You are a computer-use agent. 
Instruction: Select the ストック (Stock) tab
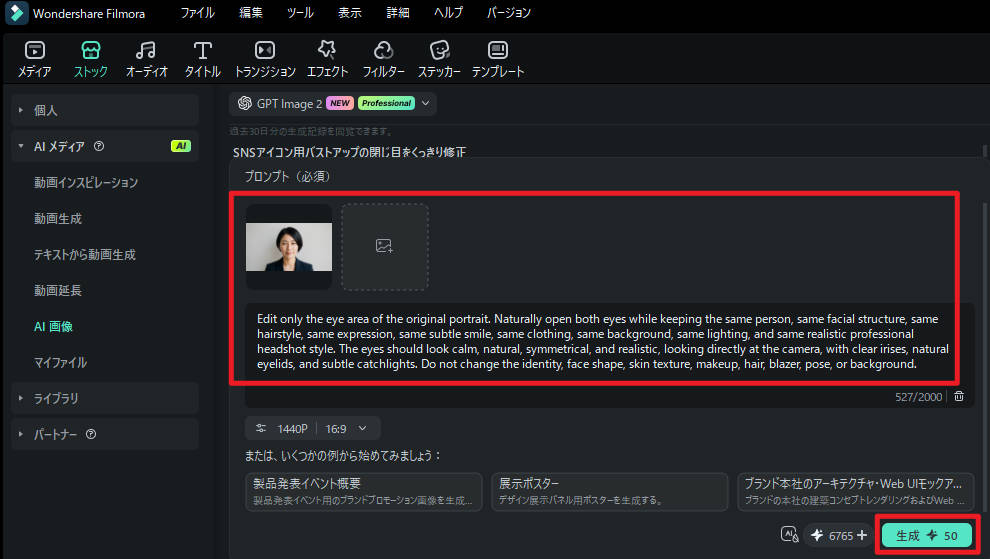[90, 59]
